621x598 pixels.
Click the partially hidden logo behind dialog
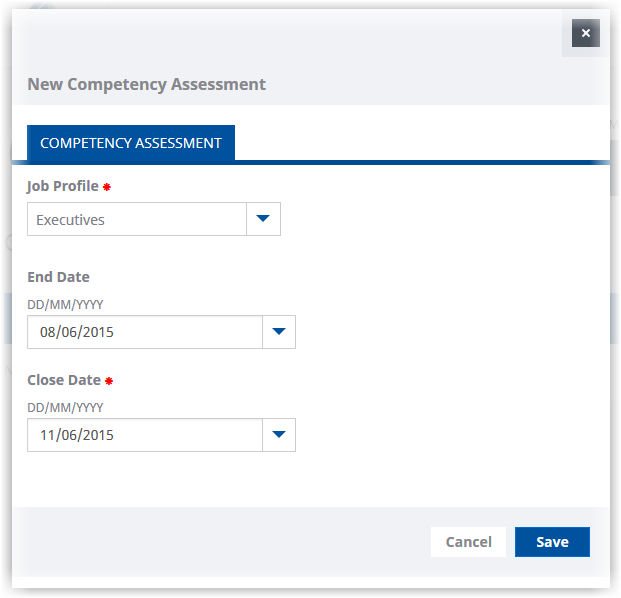pos(40,5)
